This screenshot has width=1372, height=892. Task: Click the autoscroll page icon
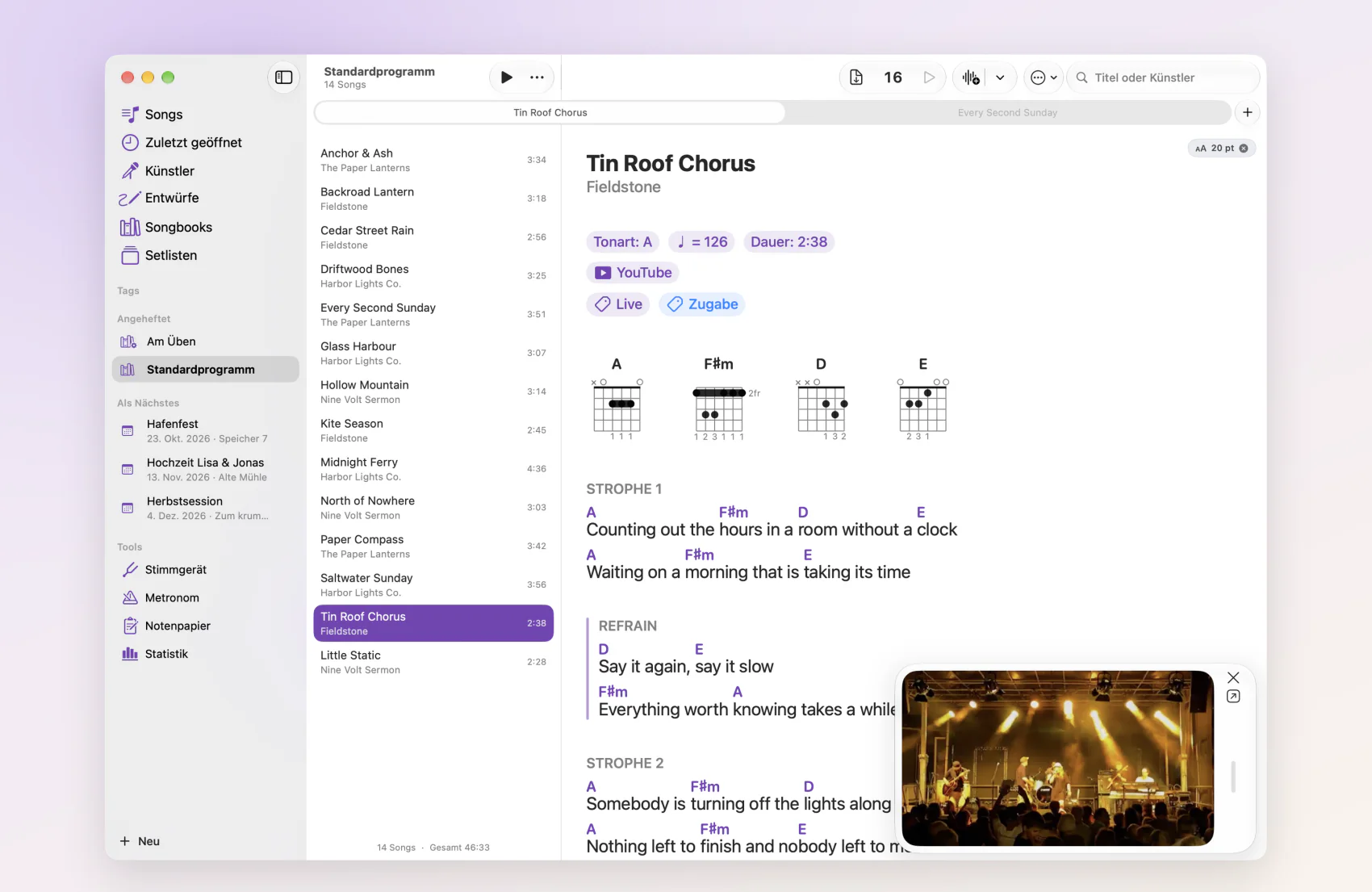point(856,77)
